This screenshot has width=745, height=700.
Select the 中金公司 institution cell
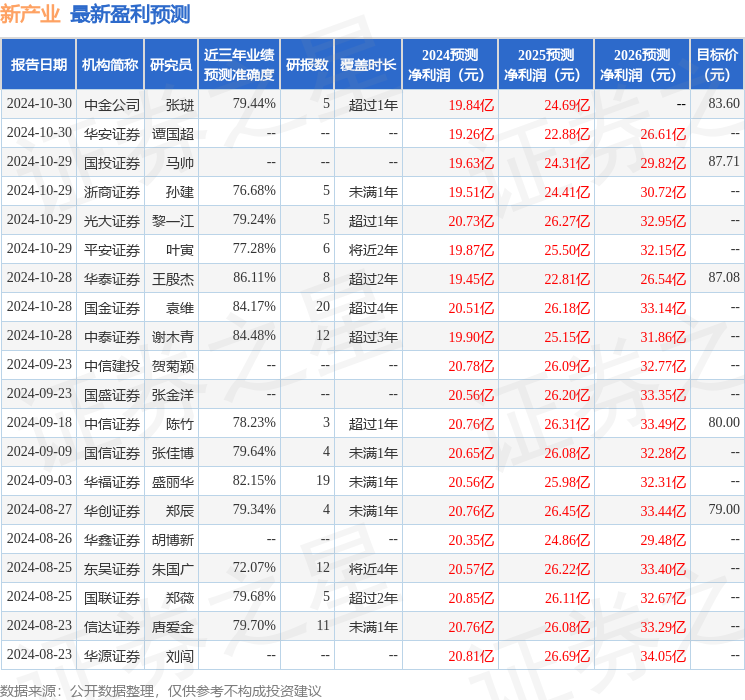tap(112, 105)
